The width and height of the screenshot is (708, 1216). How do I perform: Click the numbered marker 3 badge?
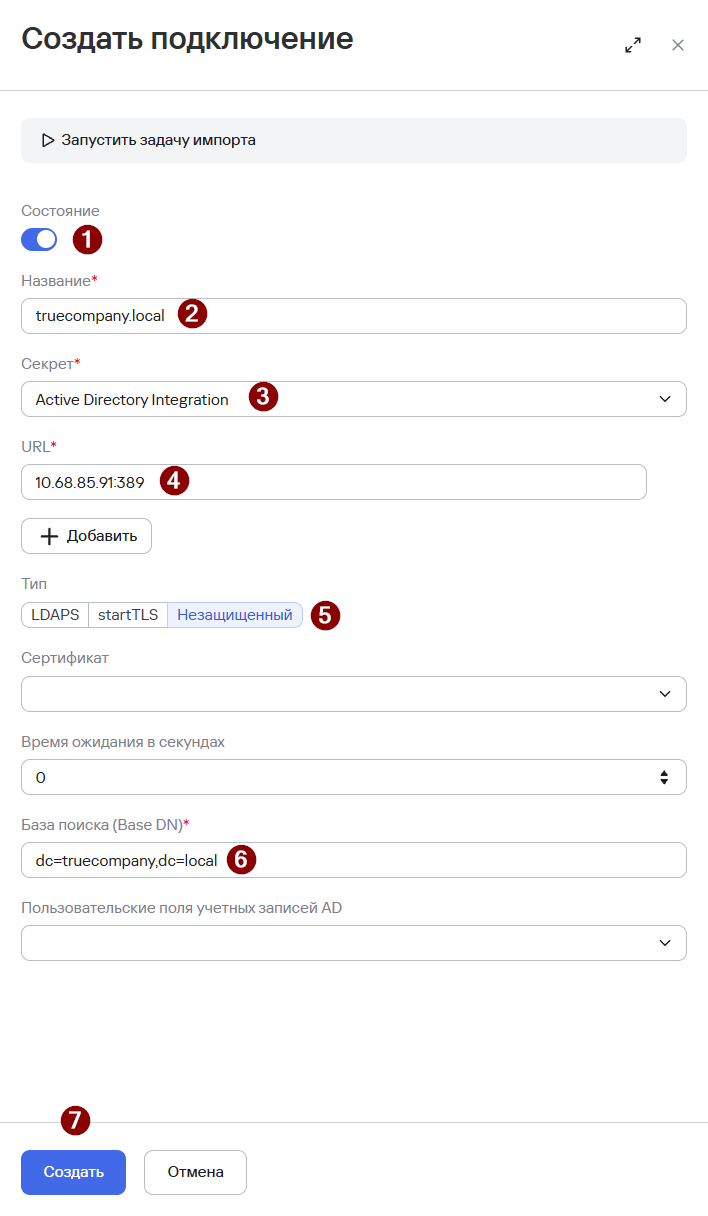263,397
